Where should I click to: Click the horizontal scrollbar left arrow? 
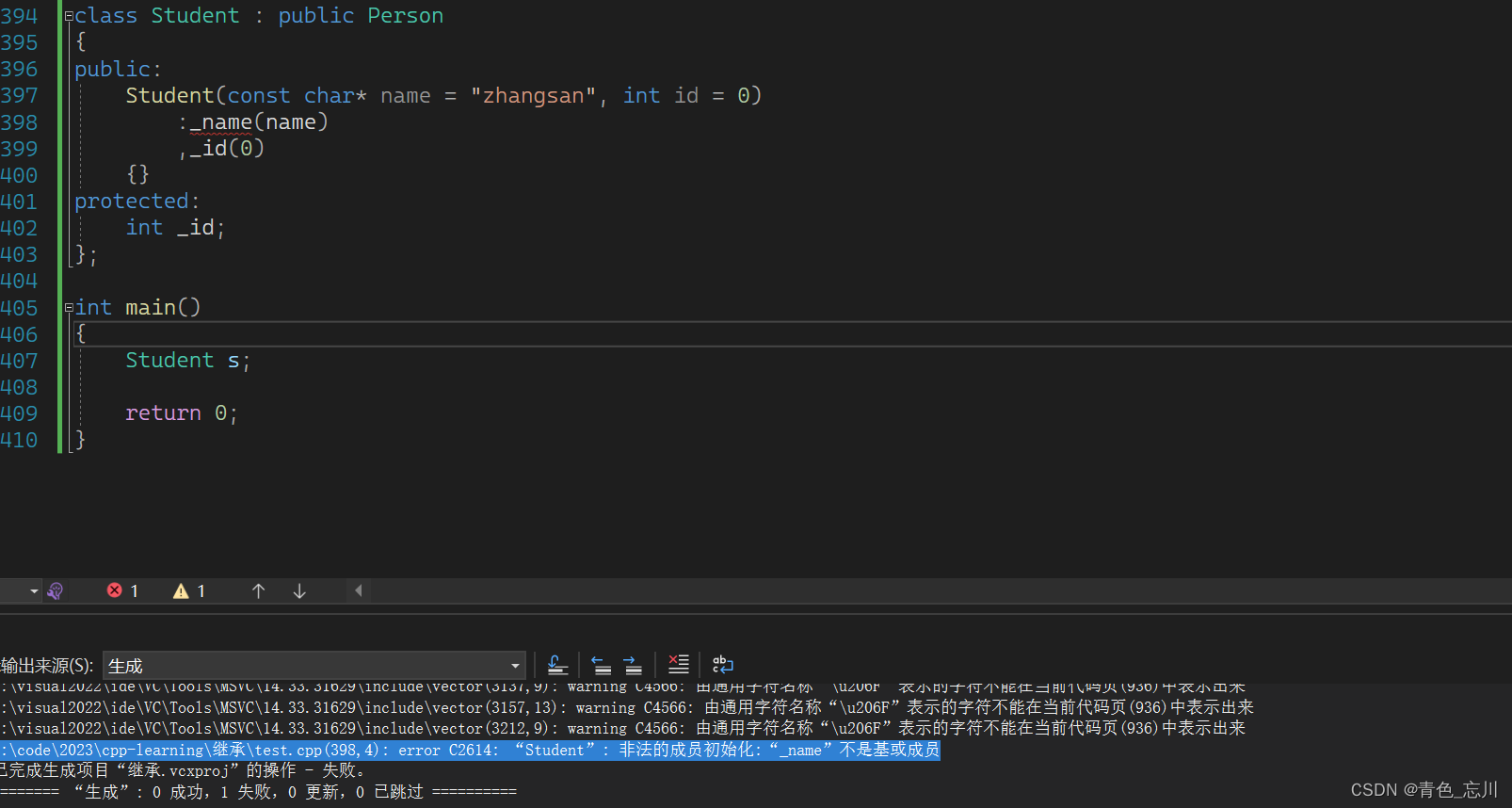[359, 590]
